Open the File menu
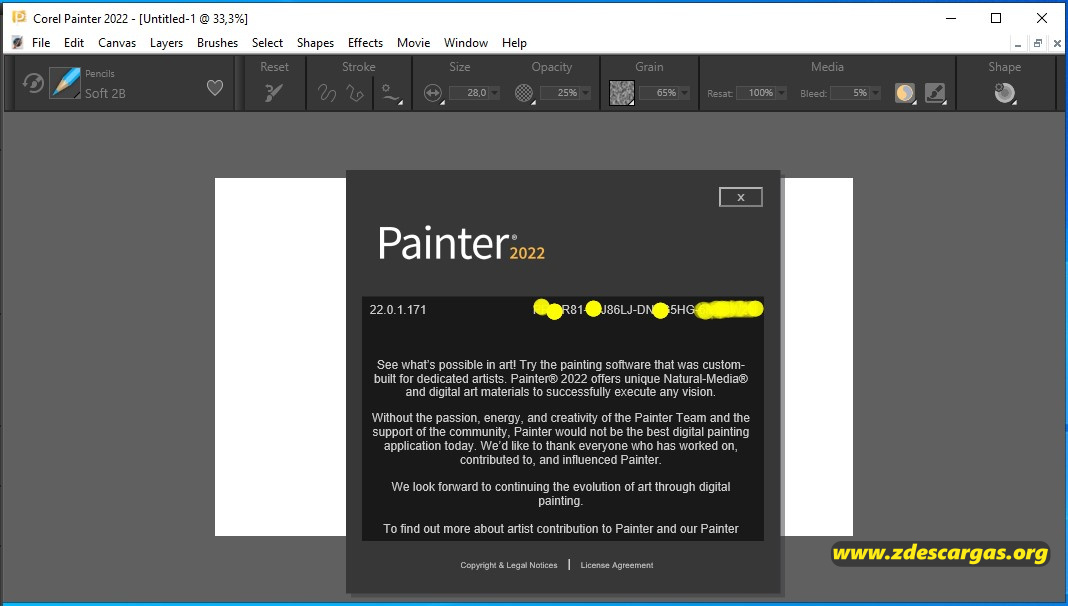The width and height of the screenshot is (1068, 606). [41, 42]
